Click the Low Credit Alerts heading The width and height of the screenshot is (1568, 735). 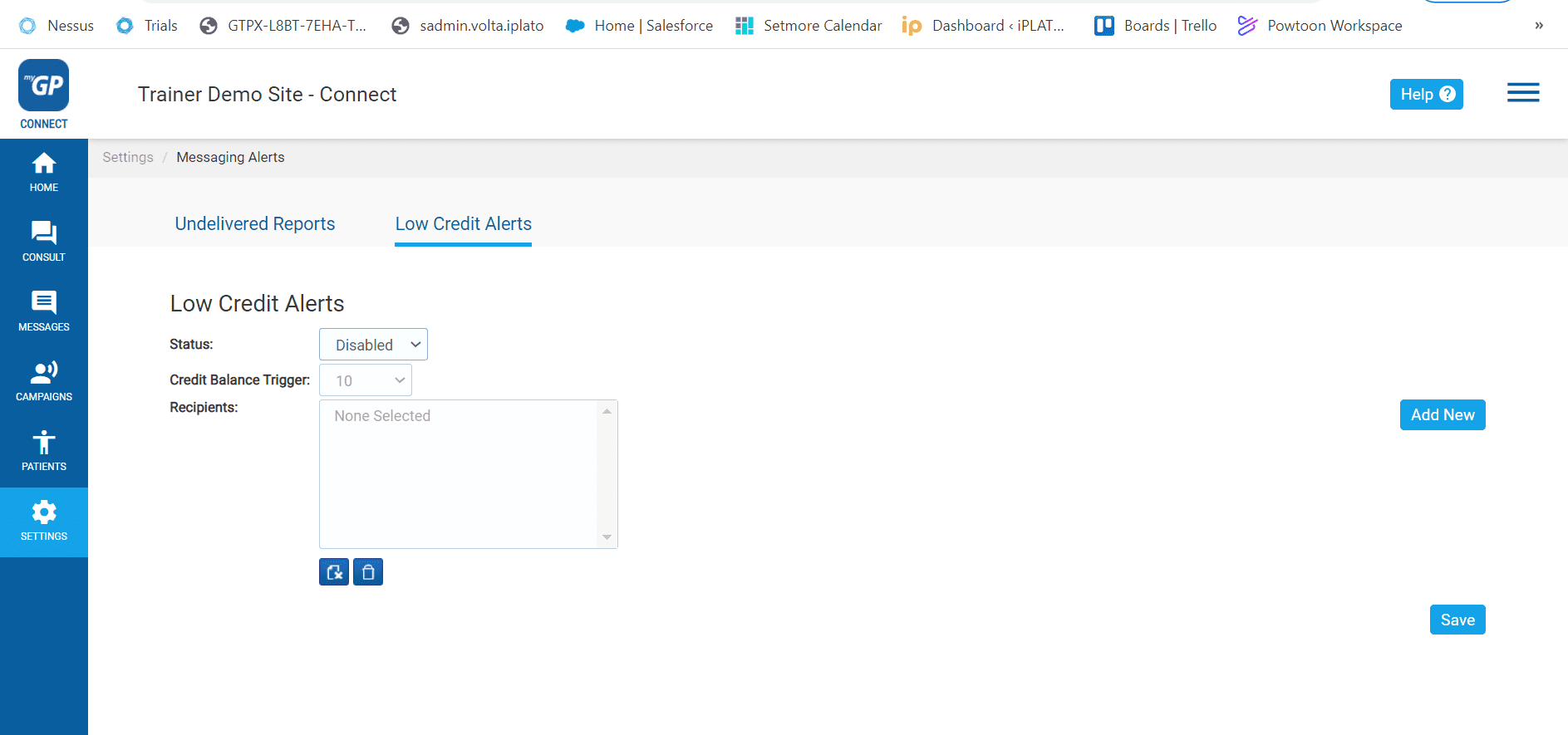click(x=257, y=304)
